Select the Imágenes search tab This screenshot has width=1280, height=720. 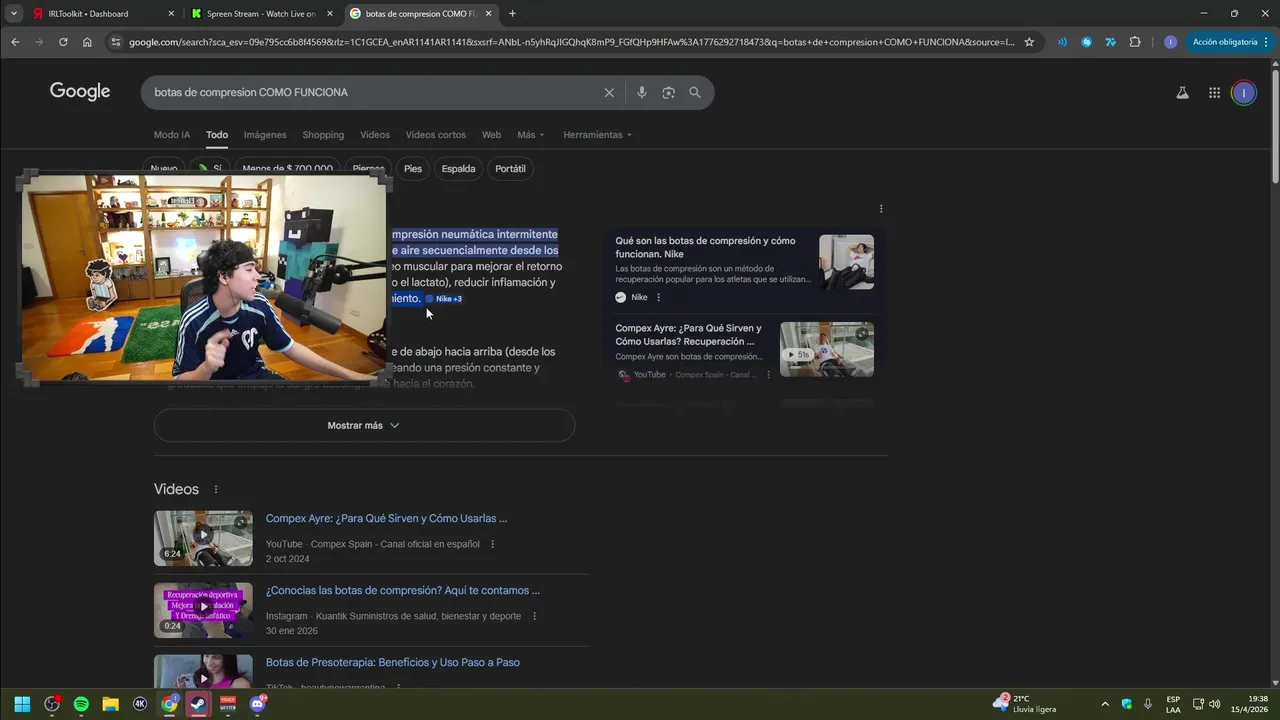pos(265,135)
